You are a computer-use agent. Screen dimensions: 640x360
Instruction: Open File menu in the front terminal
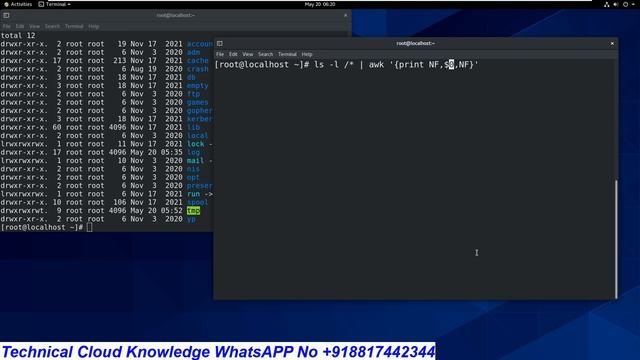pos(220,54)
